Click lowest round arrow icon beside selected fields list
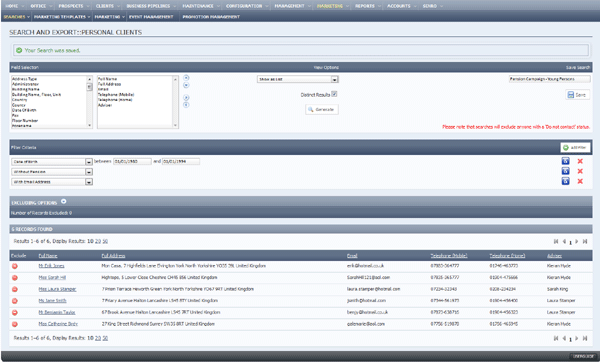600x362 pixels. (x=186, y=105)
